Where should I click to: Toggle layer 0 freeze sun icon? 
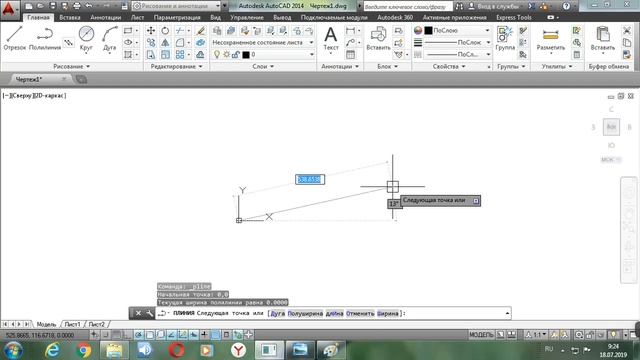[x=226, y=54]
